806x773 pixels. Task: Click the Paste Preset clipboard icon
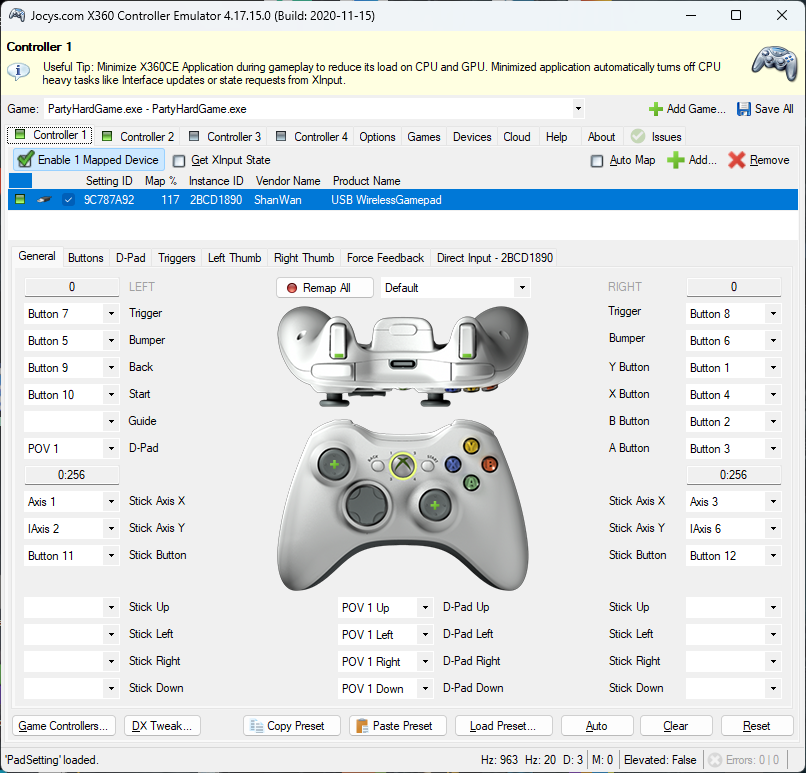tap(362, 726)
